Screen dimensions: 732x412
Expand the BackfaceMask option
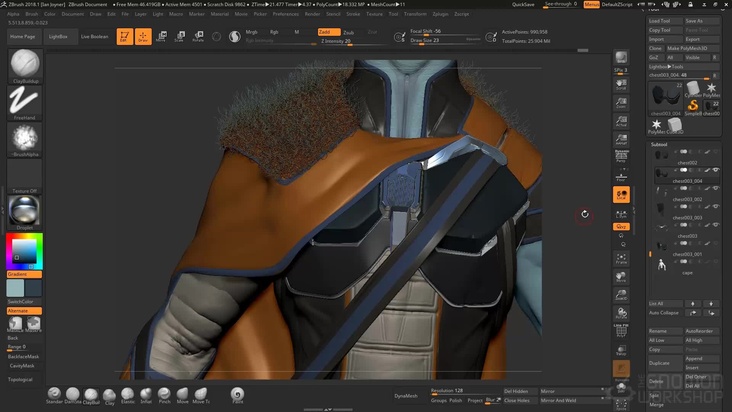point(23,356)
